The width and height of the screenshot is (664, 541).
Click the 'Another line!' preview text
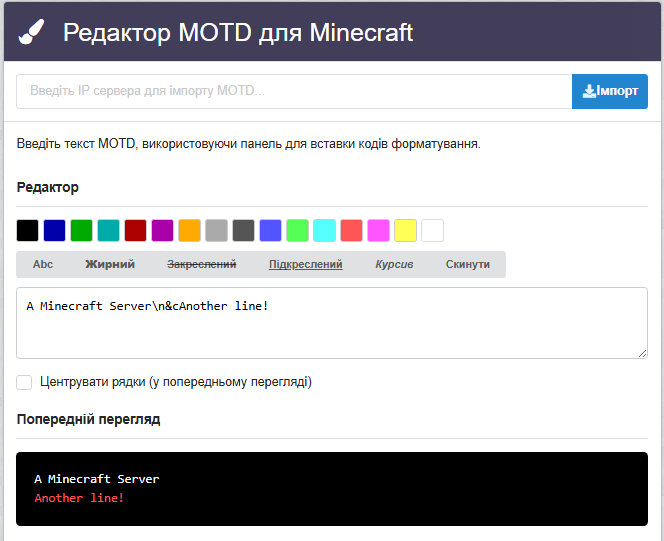[x=79, y=498]
